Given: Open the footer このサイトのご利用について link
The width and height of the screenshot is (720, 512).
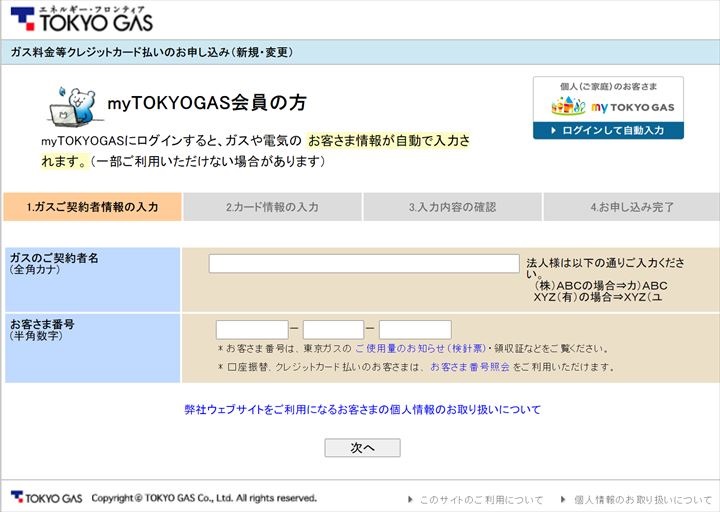Looking at the screenshot, I should 480,500.
